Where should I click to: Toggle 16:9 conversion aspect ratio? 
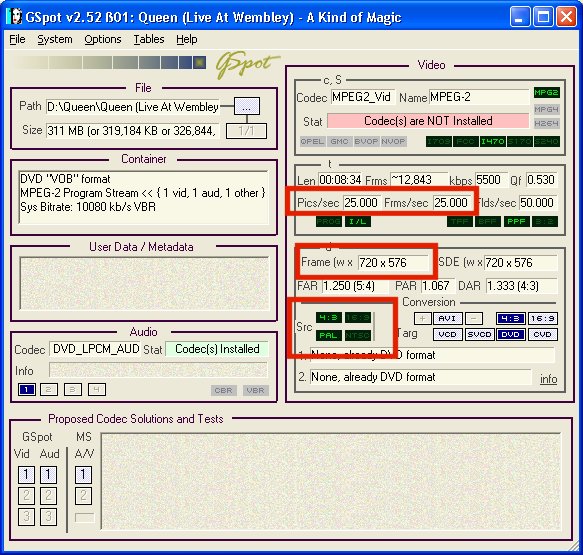(x=542, y=319)
